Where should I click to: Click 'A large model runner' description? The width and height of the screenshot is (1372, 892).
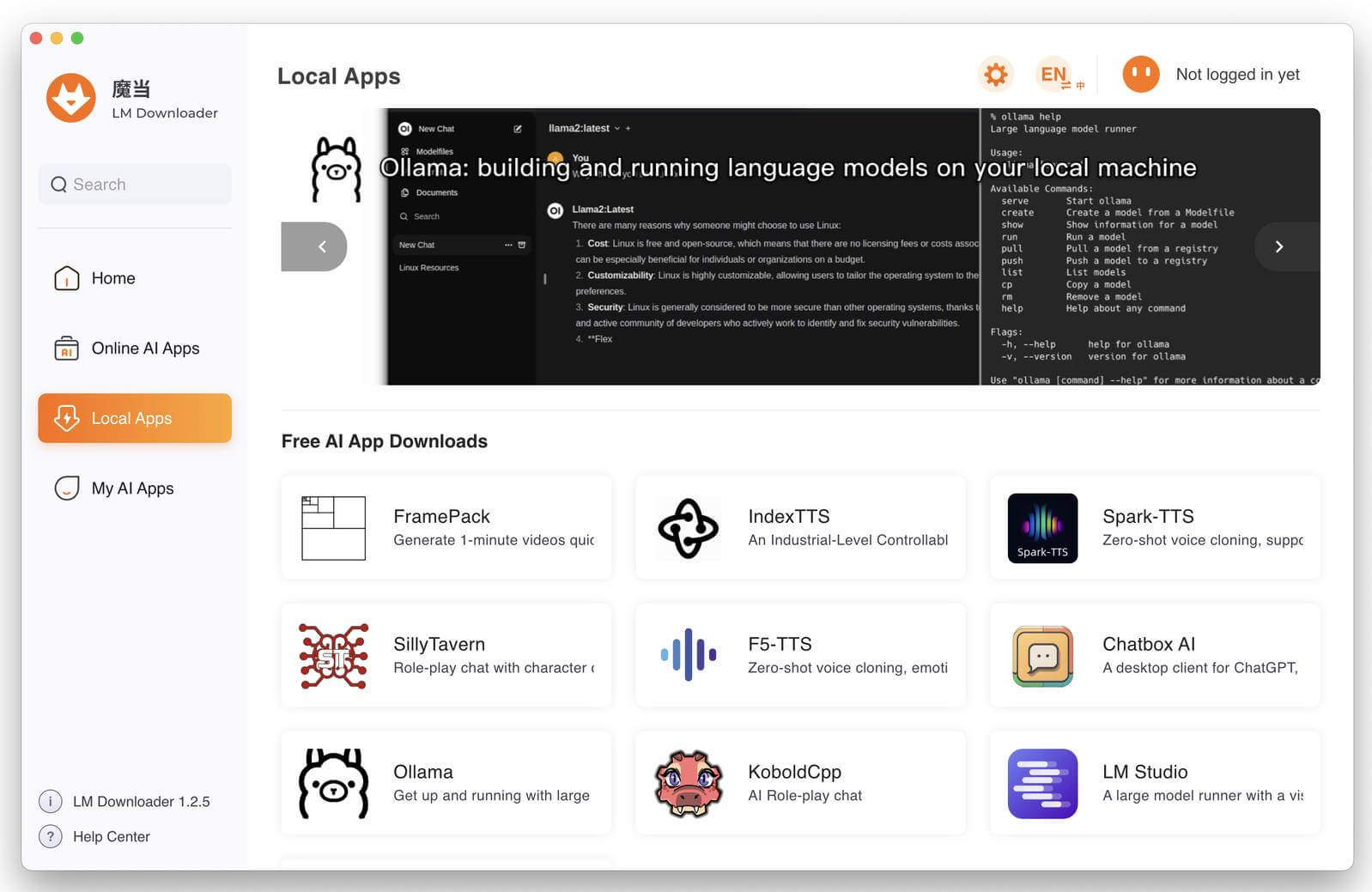pos(1203,796)
